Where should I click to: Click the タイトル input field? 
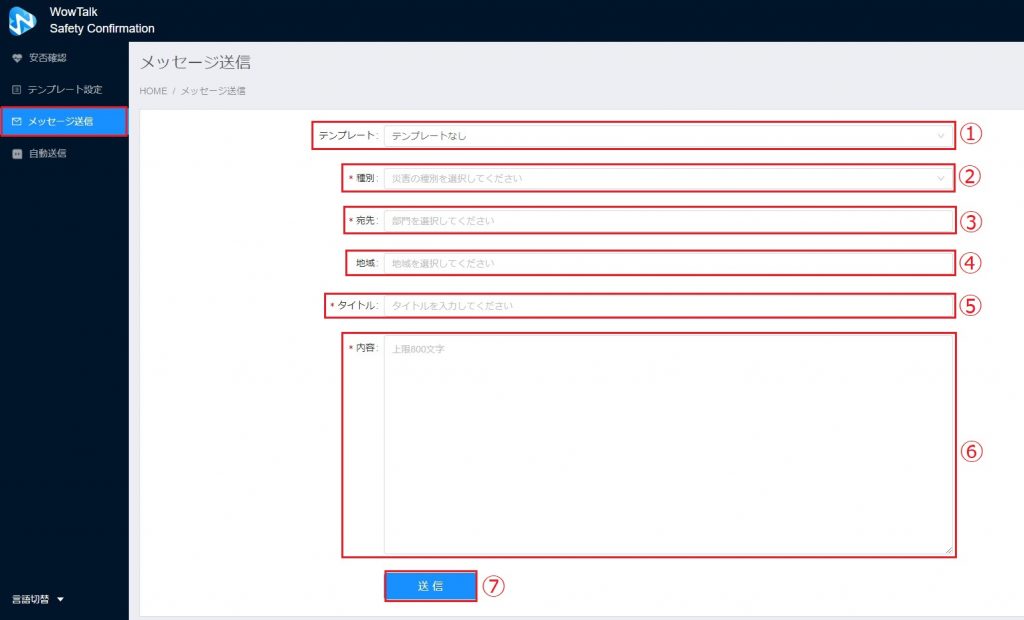click(x=668, y=306)
